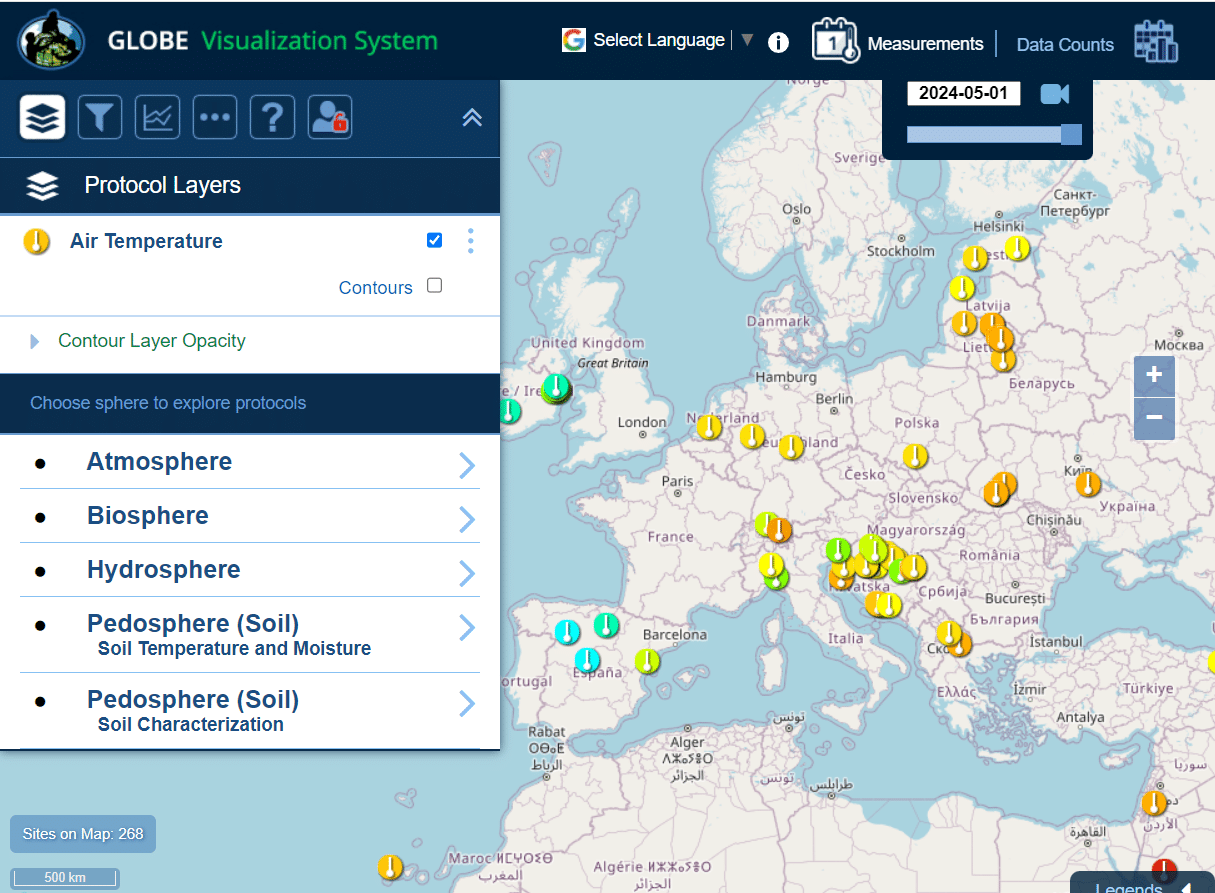Click the 2024-05-01 date field
The width and height of the screenshot is (1215, 893).
[964, 94]
